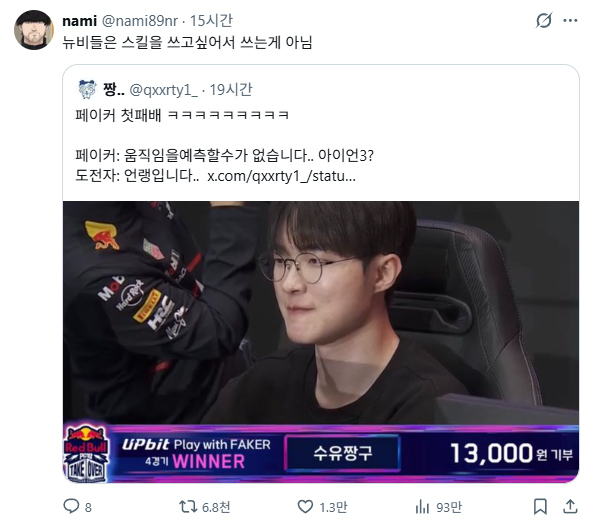Open the share upload icon

click(570, 506)
